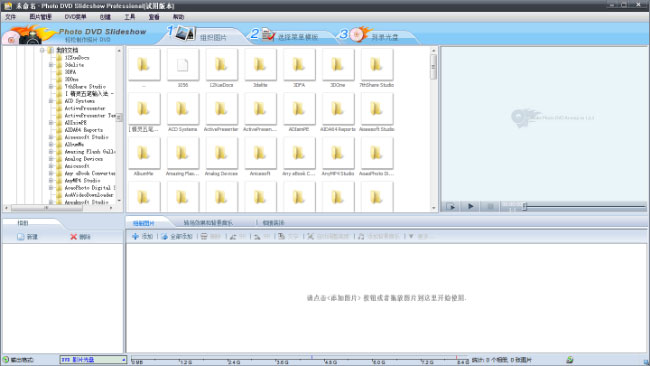Go to step 2 选择菜单模板 tab
This screenshot has width=650, height=366.
click(298, 37)
